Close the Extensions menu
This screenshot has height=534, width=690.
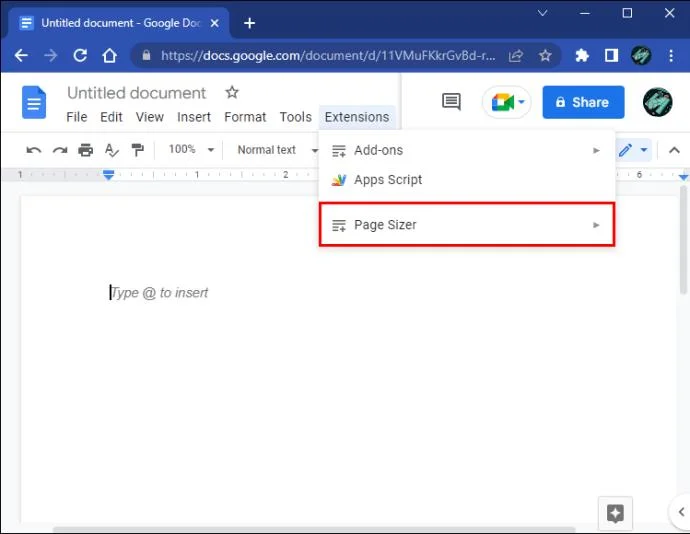tap(357, 117)
